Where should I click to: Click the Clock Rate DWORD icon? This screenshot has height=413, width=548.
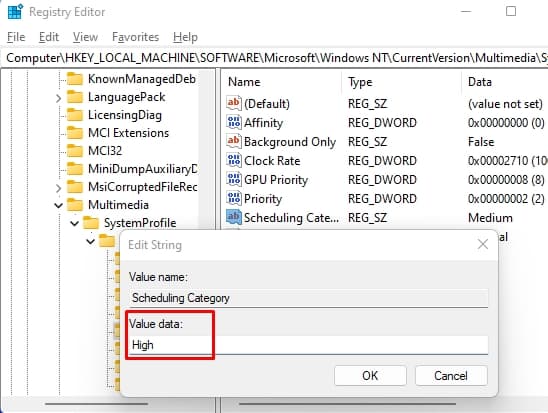tap(234, 160)
